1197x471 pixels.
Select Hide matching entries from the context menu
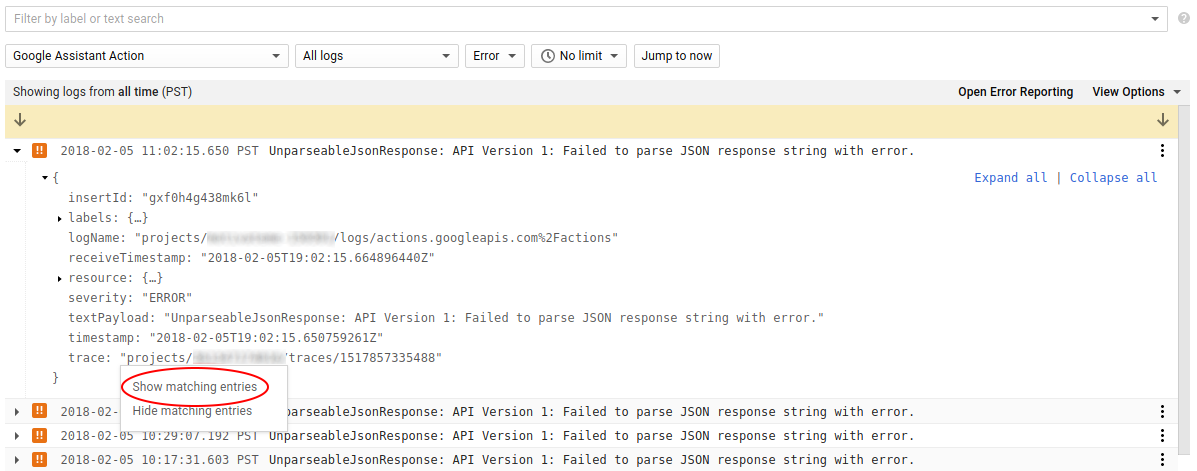pos(192,411)
